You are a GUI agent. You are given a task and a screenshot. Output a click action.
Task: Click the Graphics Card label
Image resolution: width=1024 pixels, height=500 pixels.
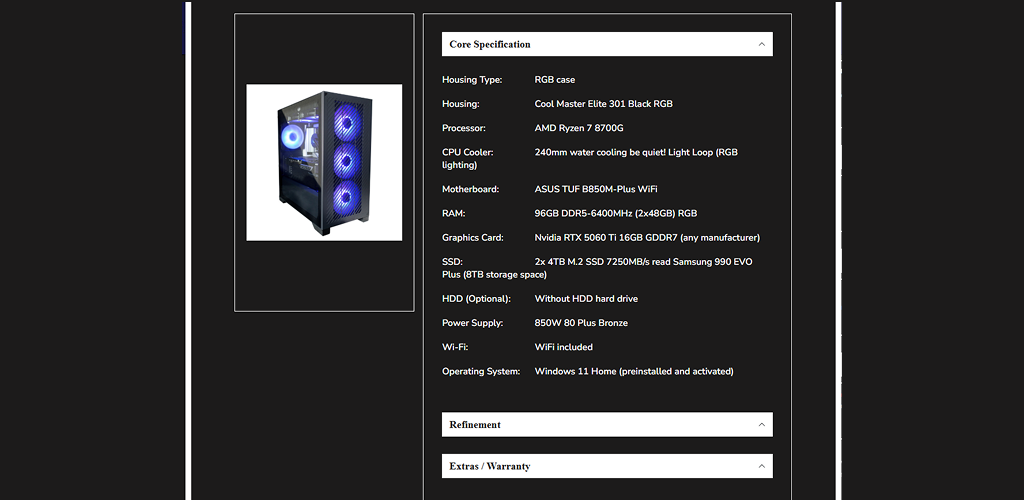tap(473, 238)
